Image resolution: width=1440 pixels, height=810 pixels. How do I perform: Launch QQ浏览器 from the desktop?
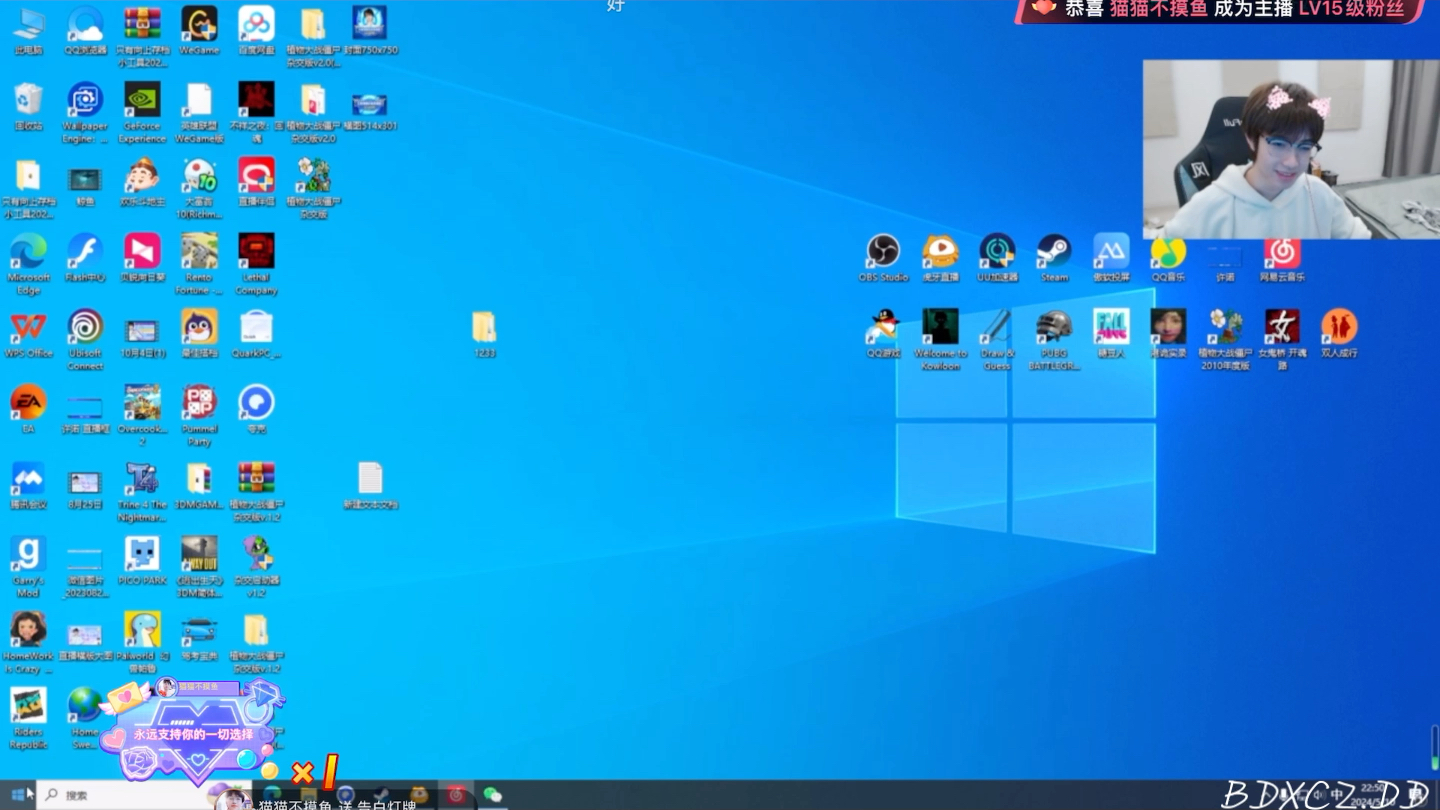click(85, 31)
